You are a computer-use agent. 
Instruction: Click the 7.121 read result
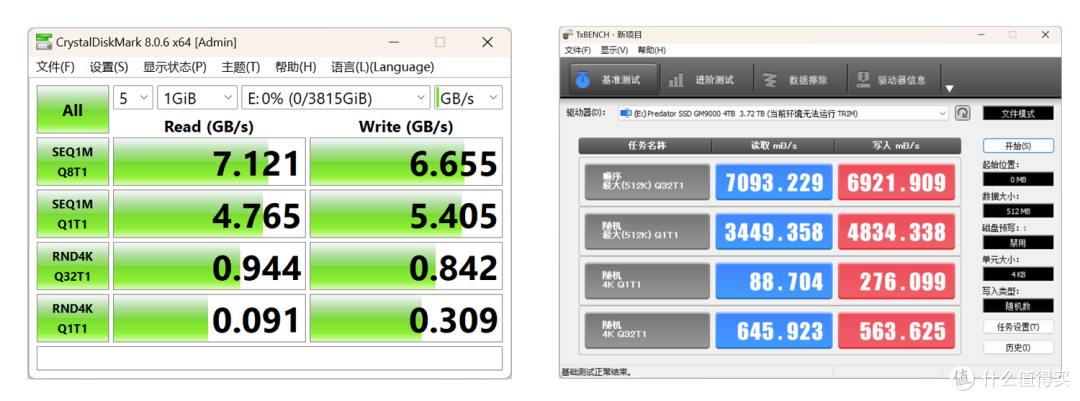[x=209, y=162]
